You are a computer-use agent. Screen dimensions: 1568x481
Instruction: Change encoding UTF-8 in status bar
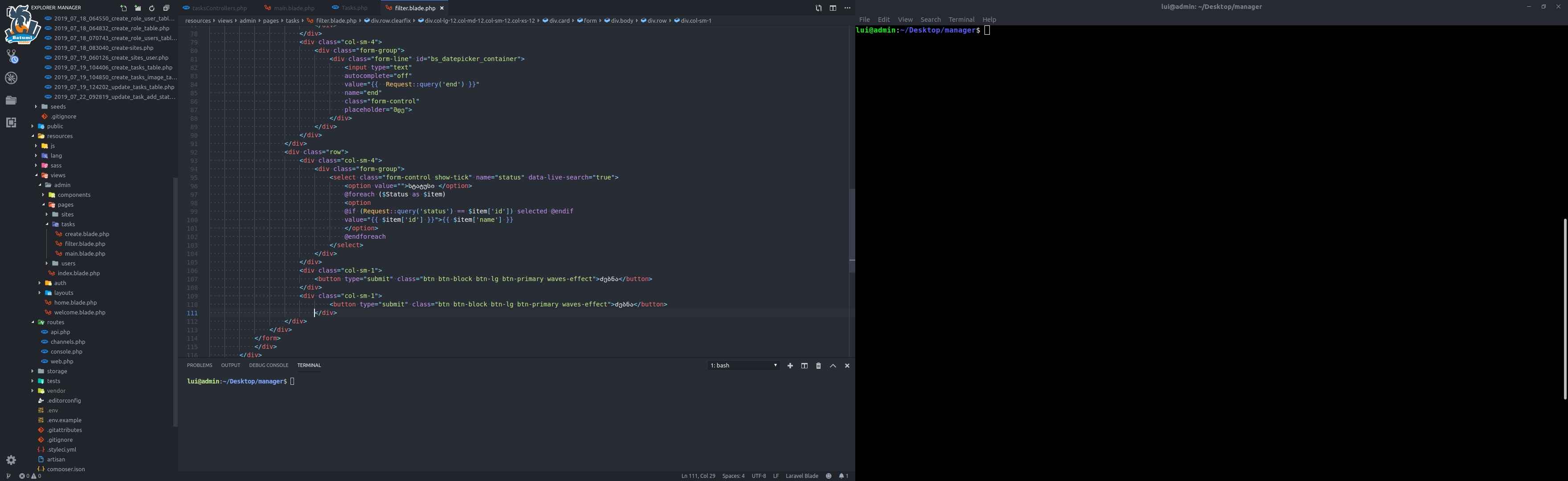click(x=759, y=476)
